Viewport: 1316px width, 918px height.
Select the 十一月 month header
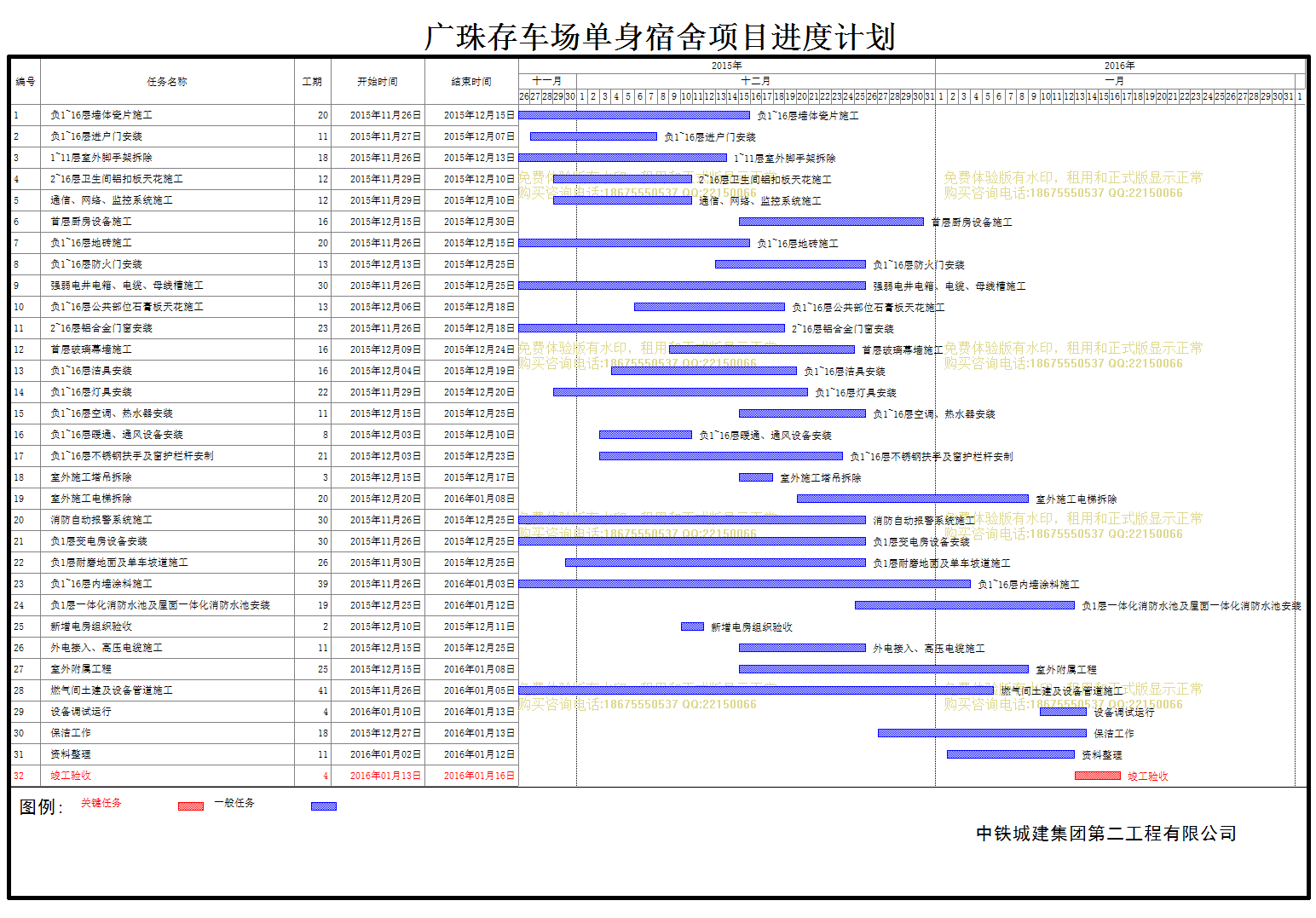tap(547, 80)
